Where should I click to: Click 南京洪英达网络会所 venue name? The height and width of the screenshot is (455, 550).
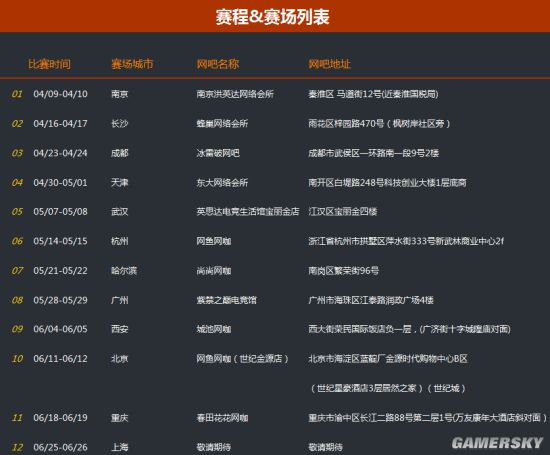[235, 94]
